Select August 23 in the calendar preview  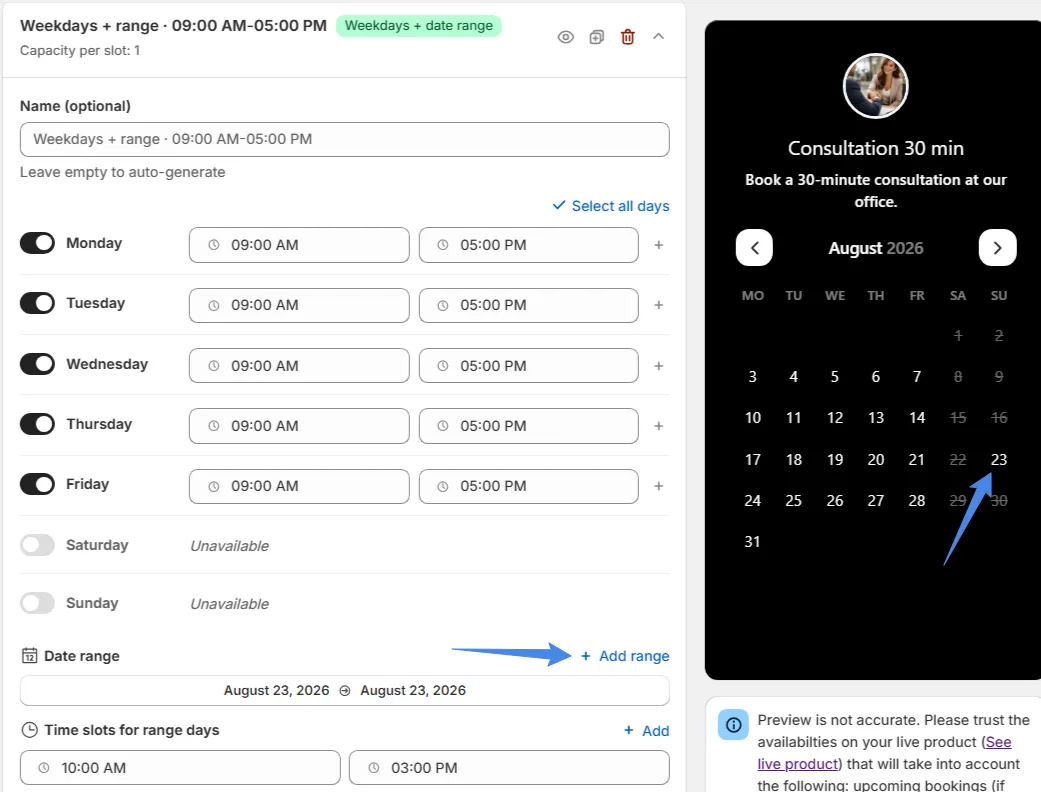(999, 459)
